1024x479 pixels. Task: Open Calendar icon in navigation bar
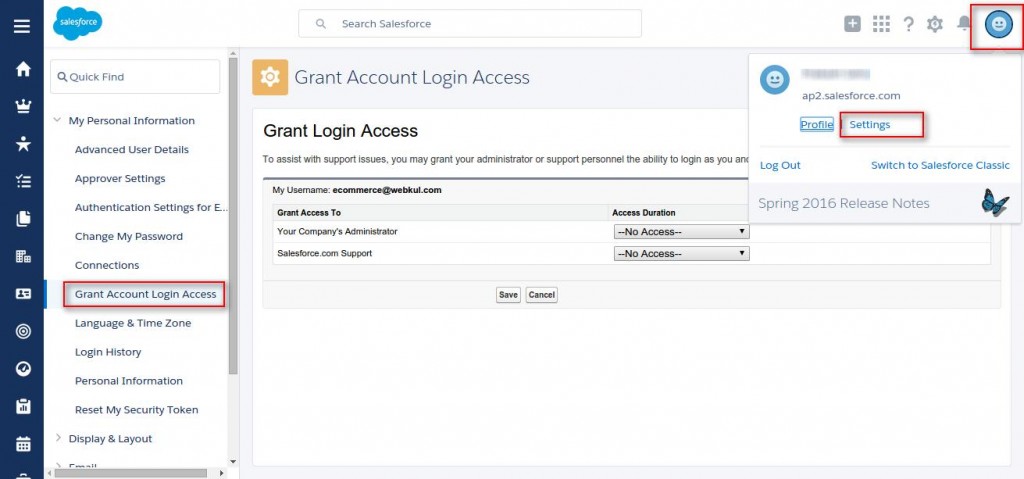click(23, 444)
